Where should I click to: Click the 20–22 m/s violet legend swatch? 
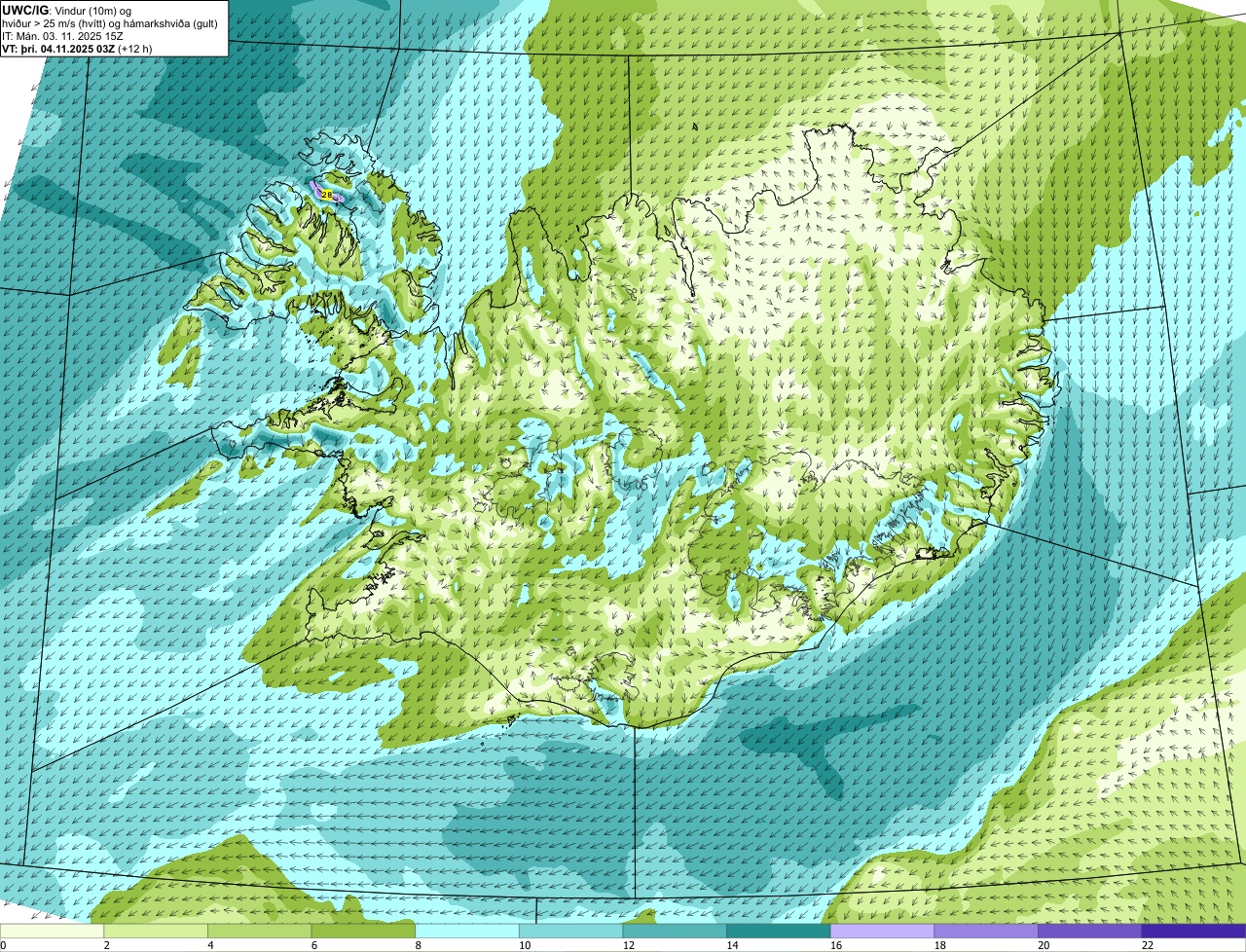click(x=1090, y=932)
